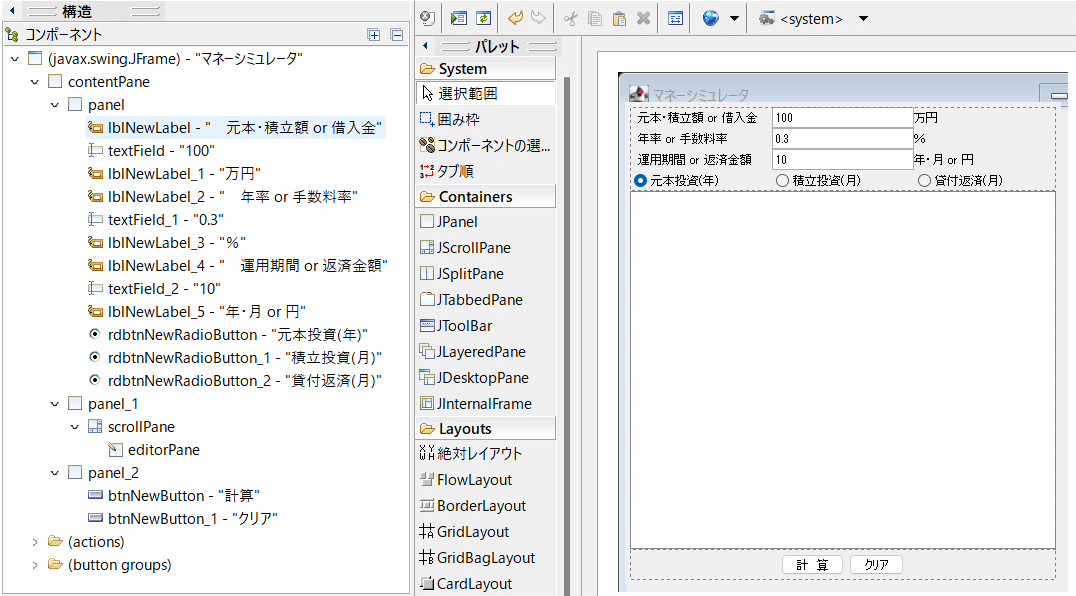
Task: Click the Test/Preview GUI toolbar icon
Action: point(458,19)
